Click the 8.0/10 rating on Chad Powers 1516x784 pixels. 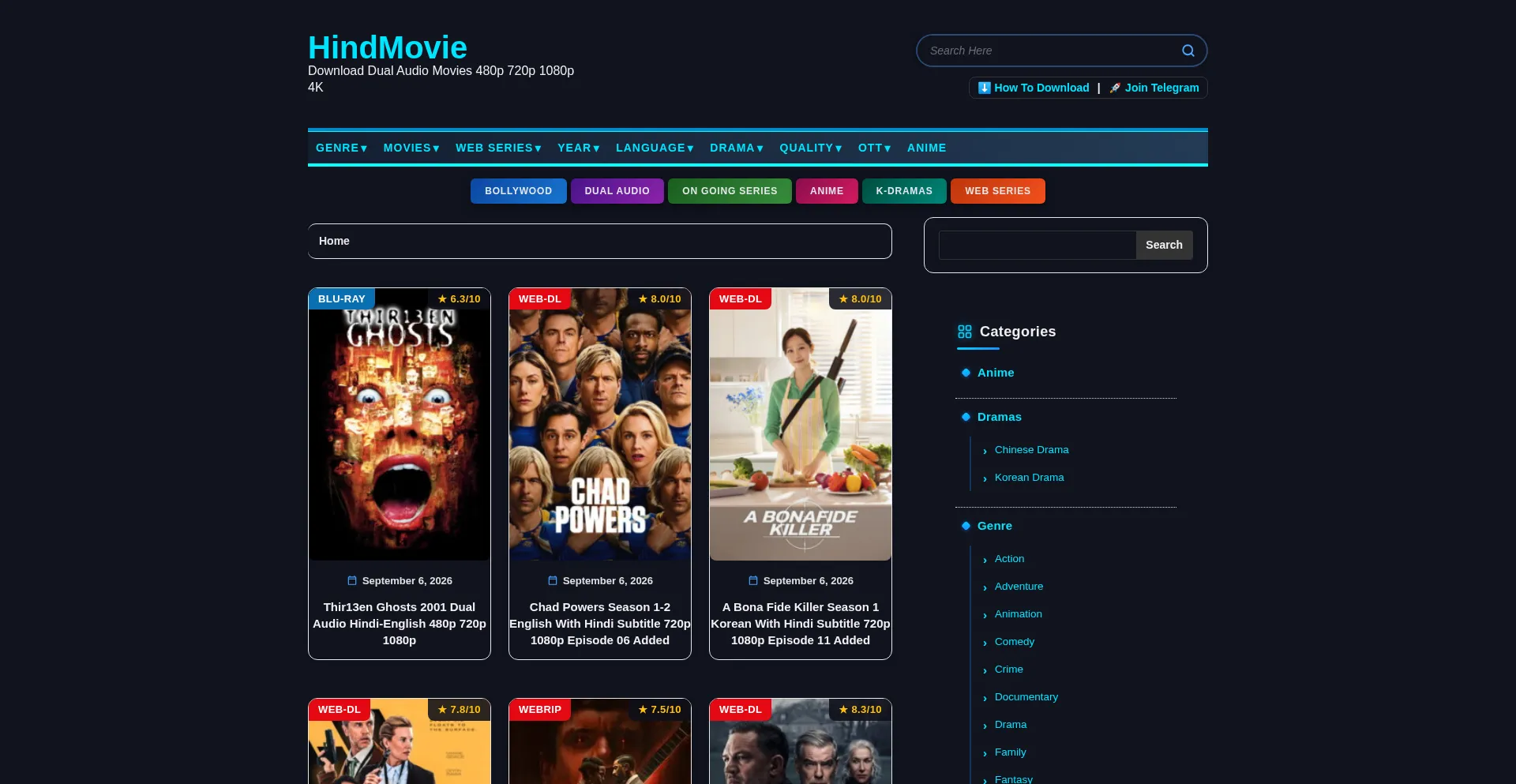click(x=660, y=299)
